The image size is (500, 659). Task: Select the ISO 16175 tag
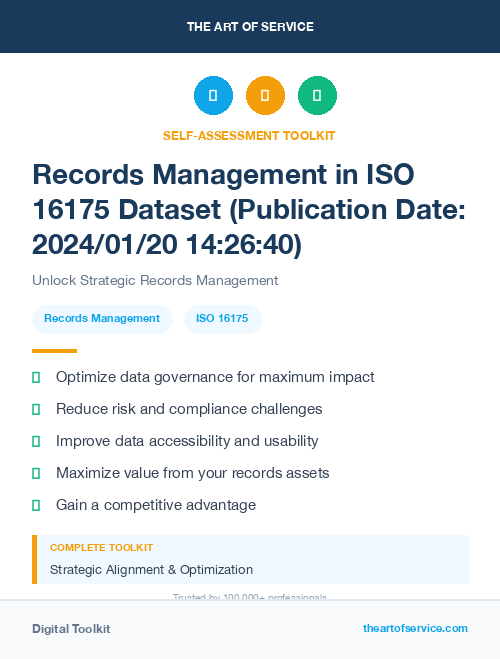[222, 319]
